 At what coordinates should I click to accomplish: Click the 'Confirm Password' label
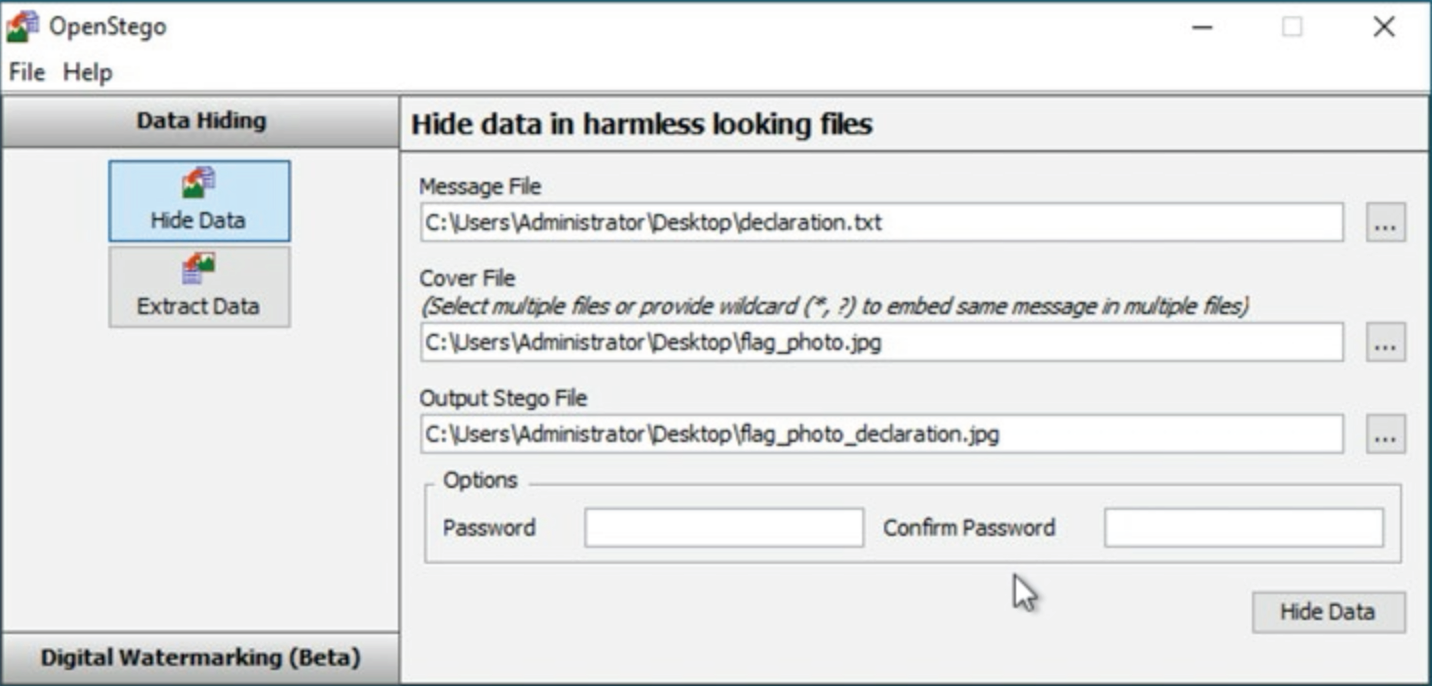[x=969, y=528]
